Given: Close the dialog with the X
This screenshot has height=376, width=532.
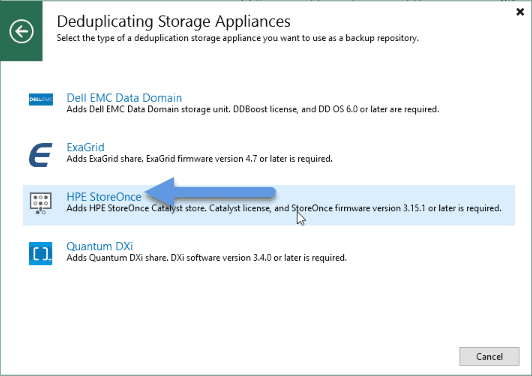Looking at the screenshot, I should pyautogui.click(x=520, y=12).
